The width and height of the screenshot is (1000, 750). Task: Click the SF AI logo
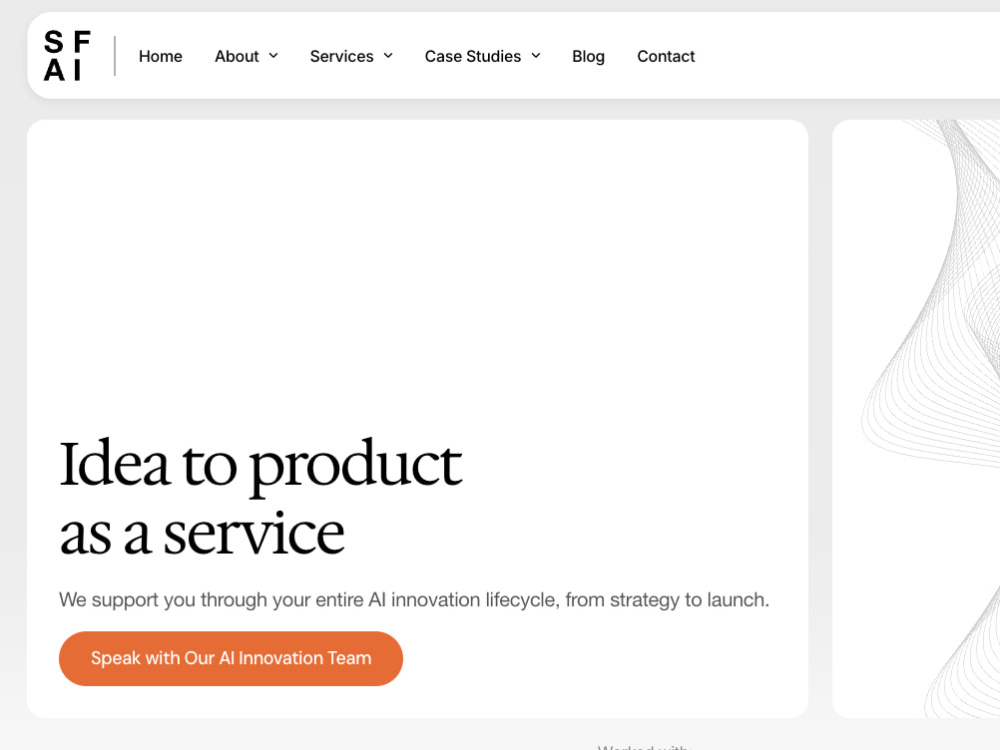coord(67,55)
